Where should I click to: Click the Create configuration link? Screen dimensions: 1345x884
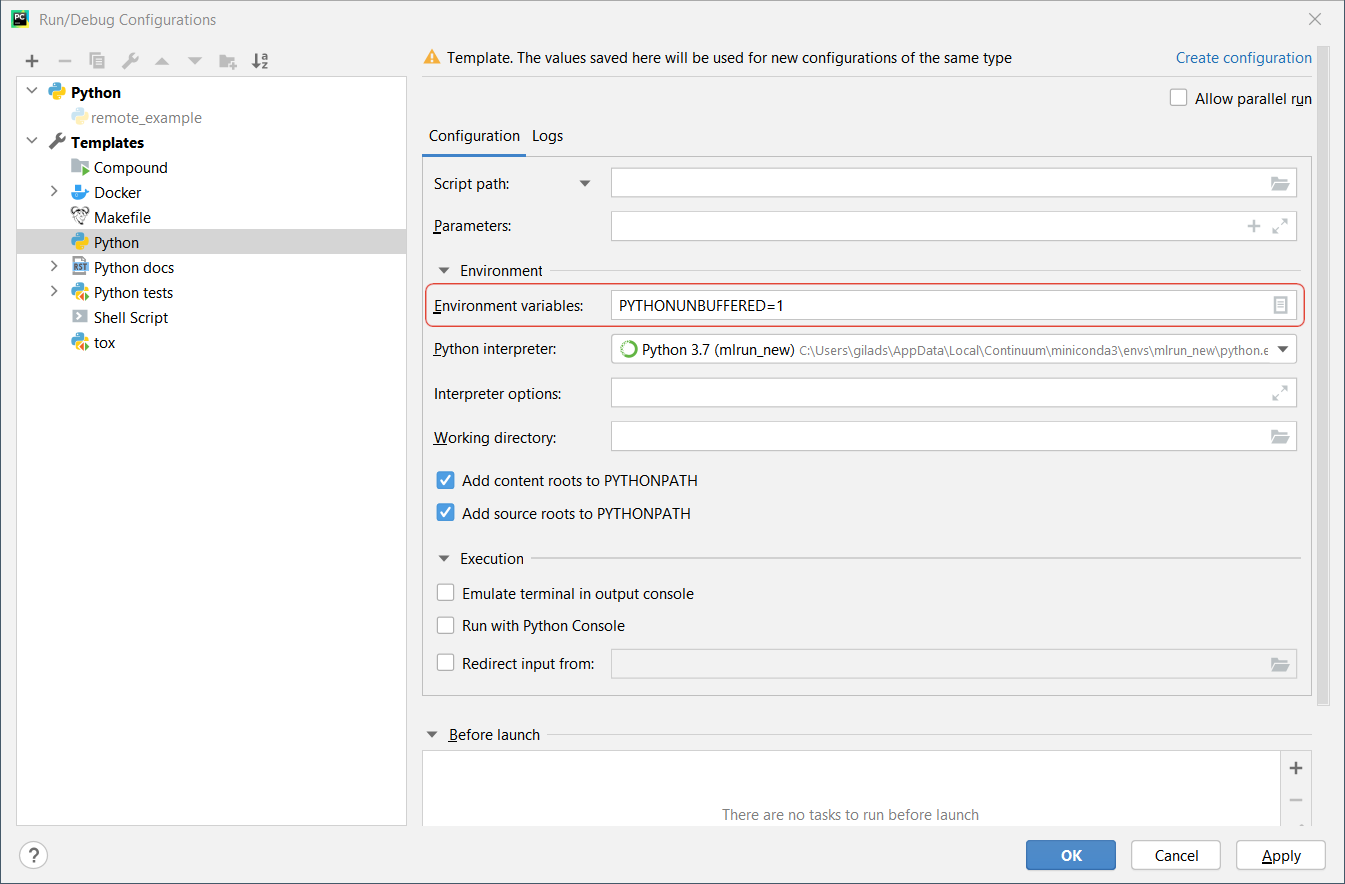click(1243, 58)
